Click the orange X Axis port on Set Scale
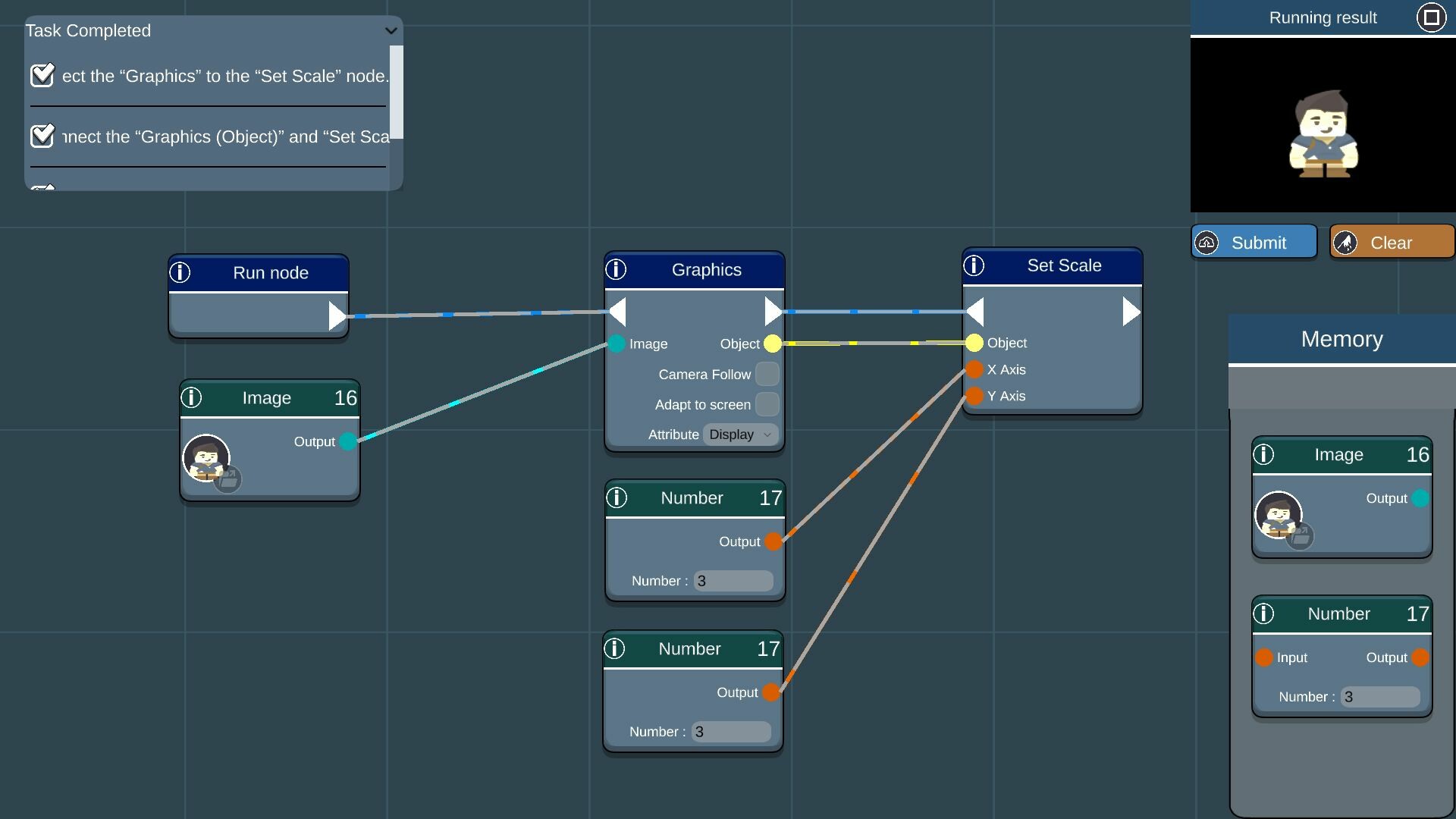 (974, 369)
